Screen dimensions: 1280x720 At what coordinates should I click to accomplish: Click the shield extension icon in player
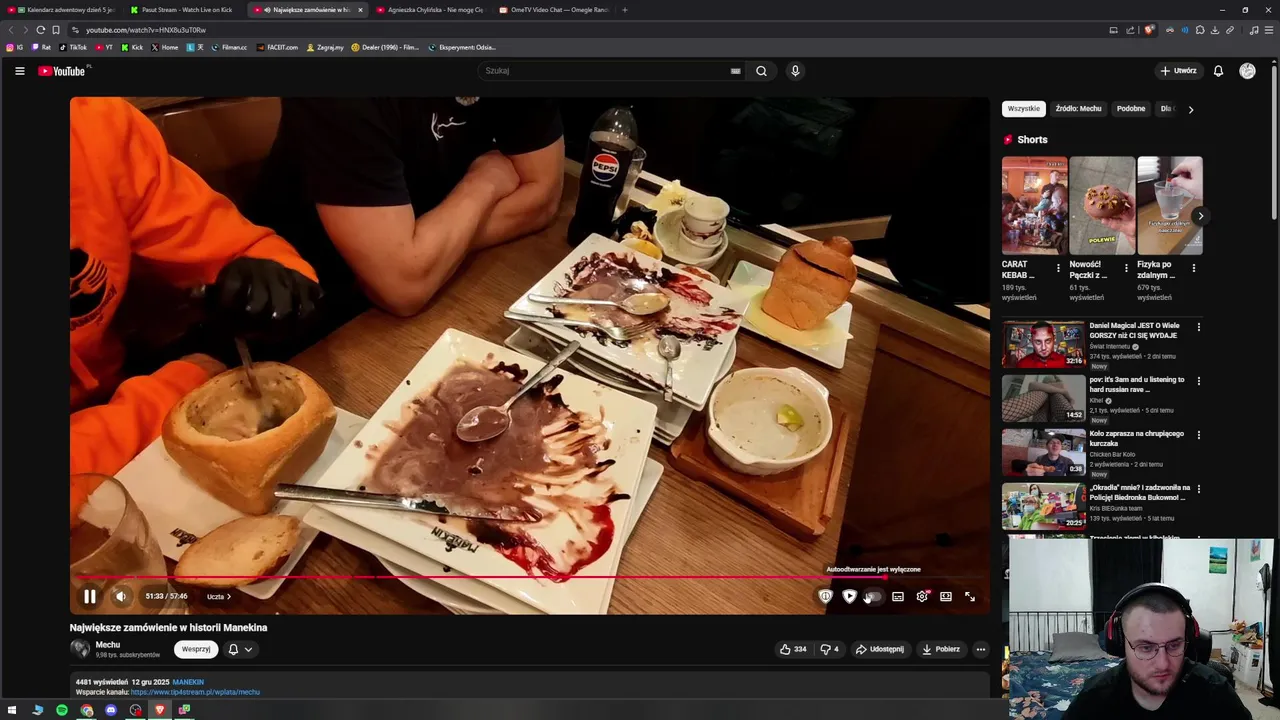tap(825, 596)
